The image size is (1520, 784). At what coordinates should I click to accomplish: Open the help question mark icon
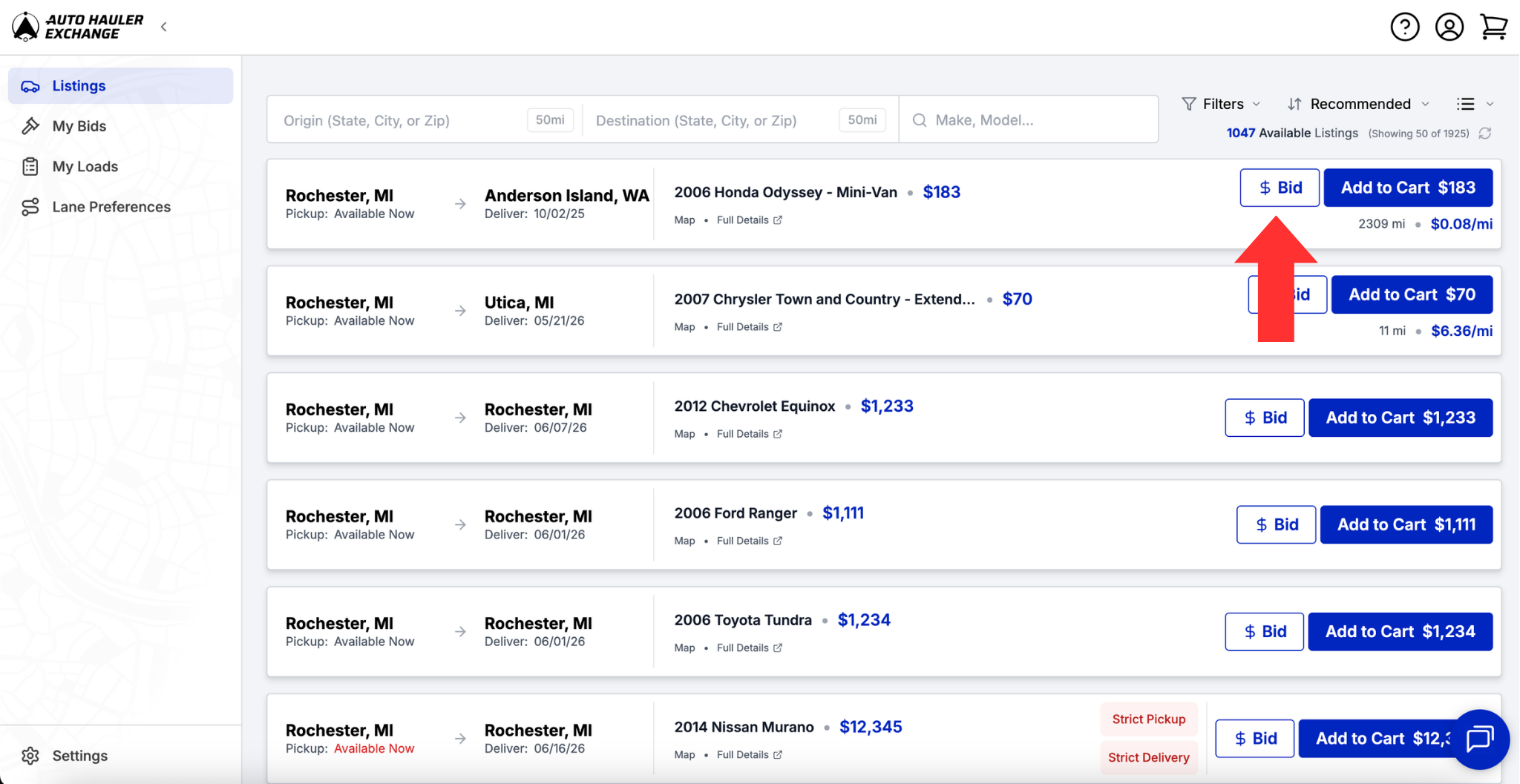1404,27
